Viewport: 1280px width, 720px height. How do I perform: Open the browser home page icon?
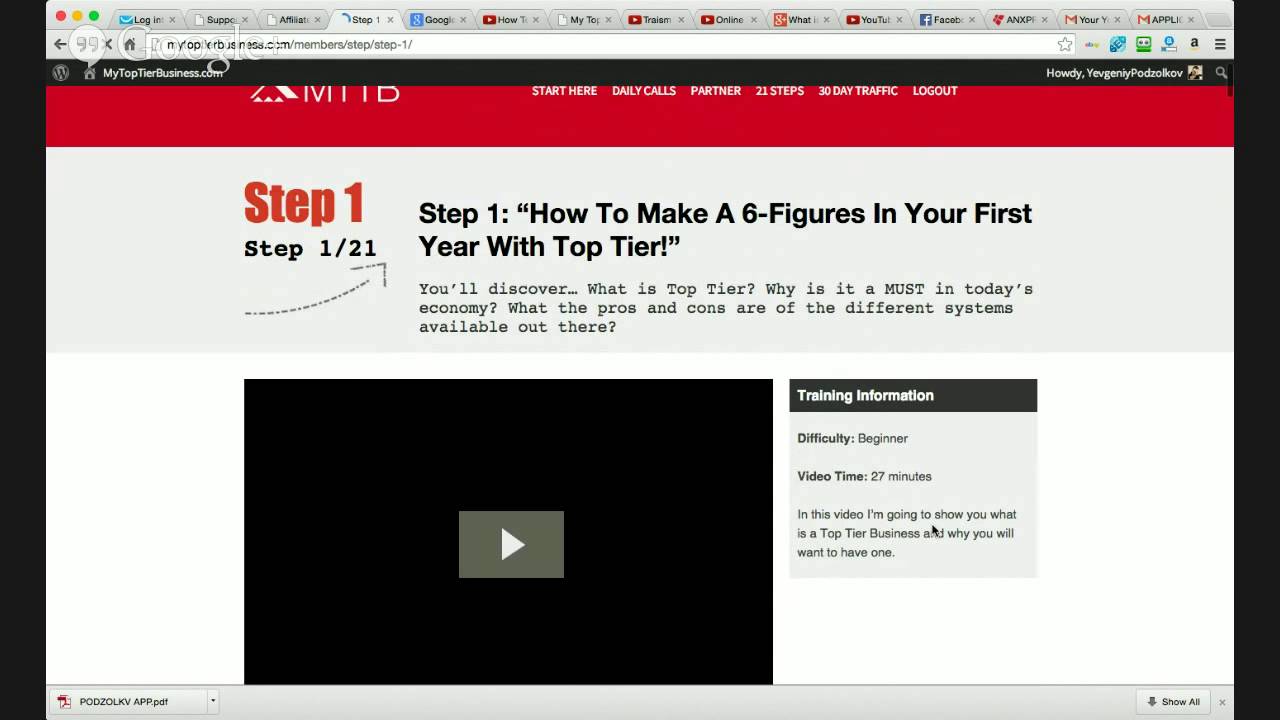tap(129, 44)
